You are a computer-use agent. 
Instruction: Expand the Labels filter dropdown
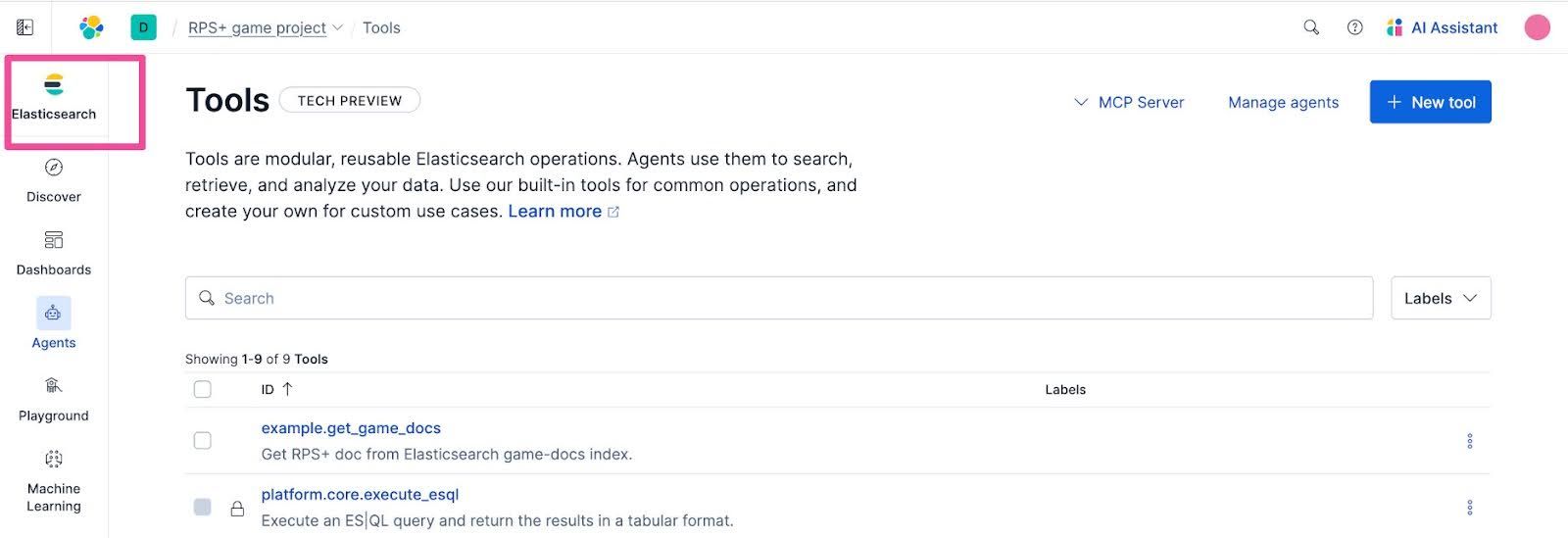pyautogui.click(x=1441, y=298)
